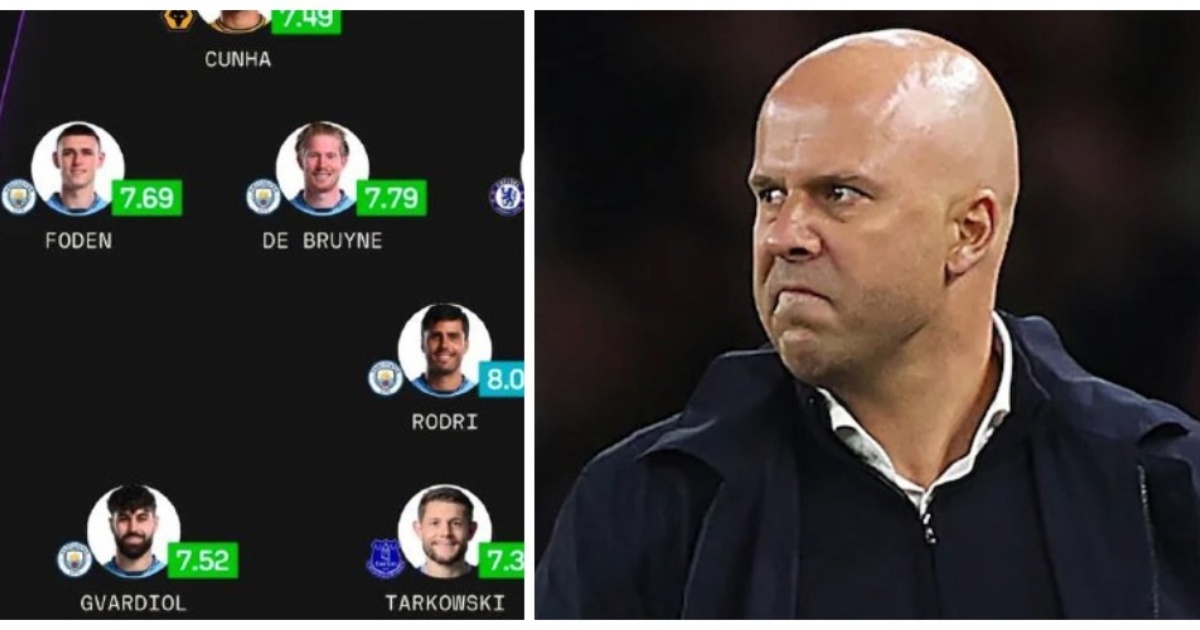The image size is (1200, 630).
Task: Click the Chelsea crest at panel edge
Action: pyautogui.click(x=507, y=196)
